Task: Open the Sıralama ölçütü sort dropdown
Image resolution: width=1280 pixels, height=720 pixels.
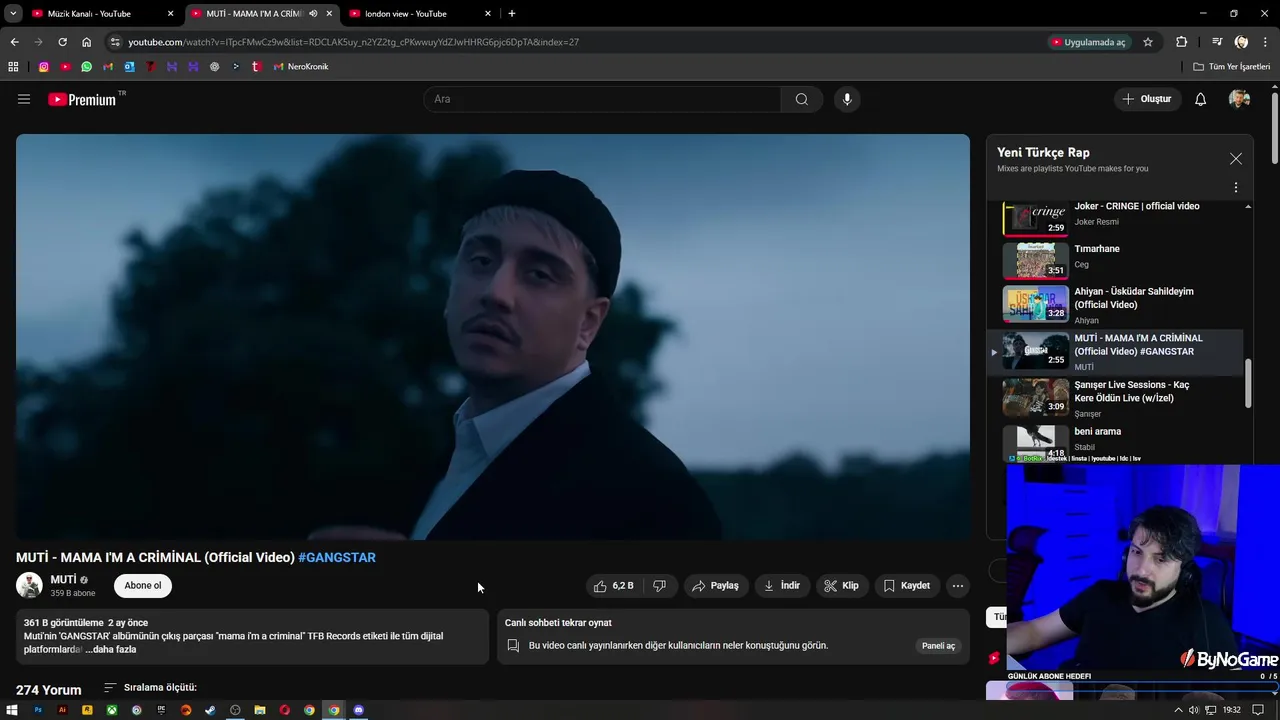Action: (x=150, y=688)
